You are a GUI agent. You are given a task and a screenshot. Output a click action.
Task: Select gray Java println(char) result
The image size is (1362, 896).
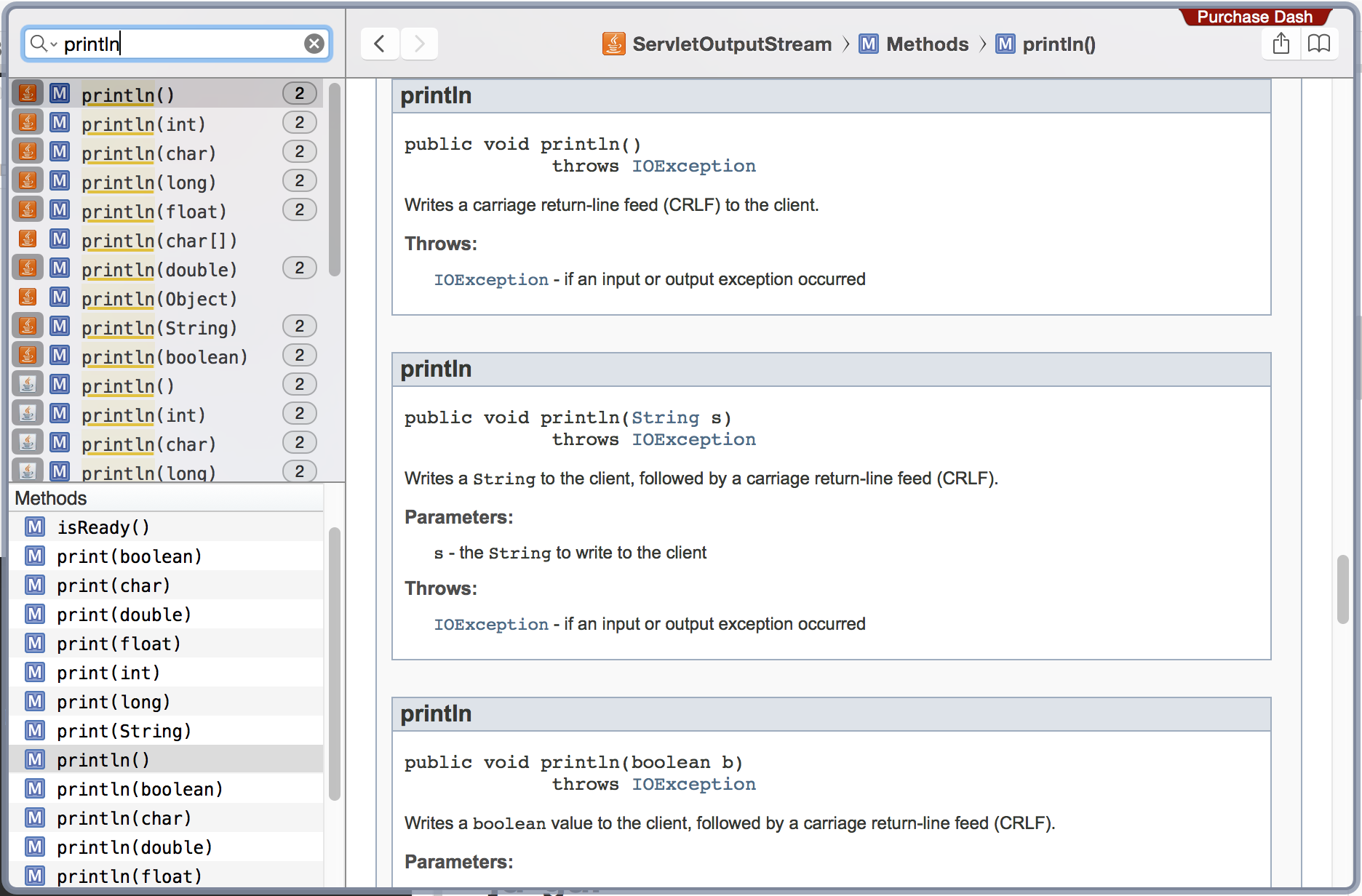click(167, 444)
